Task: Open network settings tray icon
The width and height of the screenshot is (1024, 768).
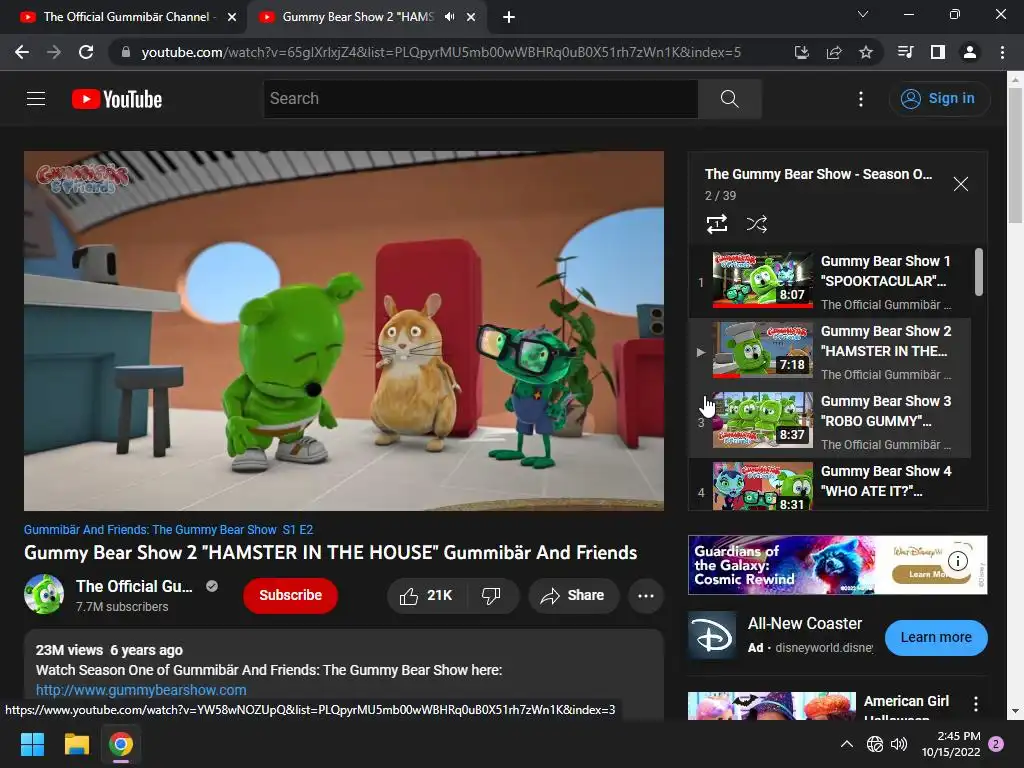Action: (874, 744)
